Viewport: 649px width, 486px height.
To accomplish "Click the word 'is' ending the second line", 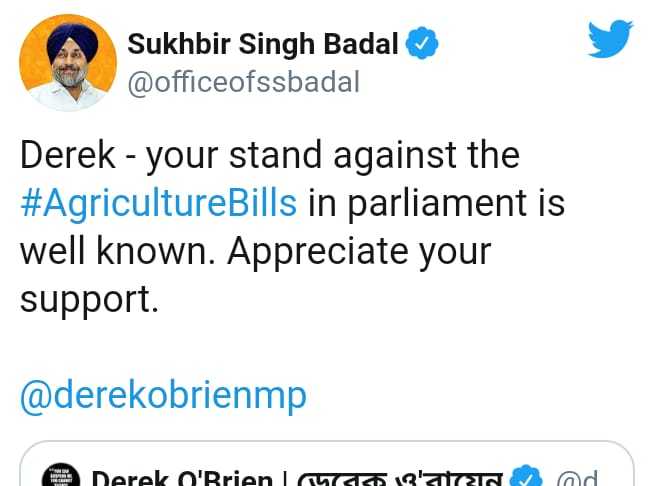I will (551, 203).
